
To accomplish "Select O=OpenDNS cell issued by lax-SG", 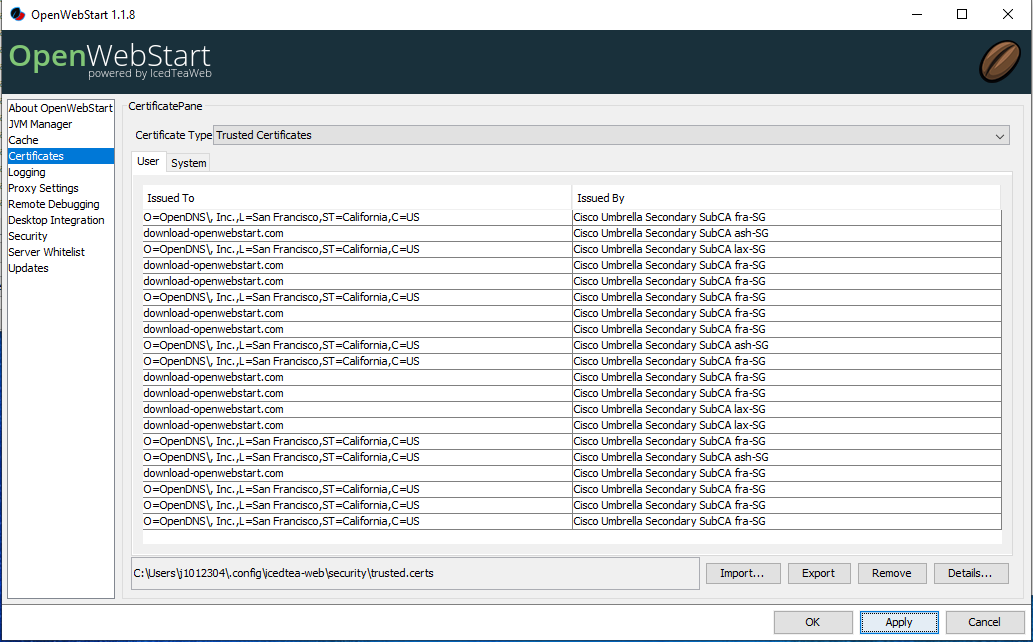I will pyautogui.click(x=357, y=249).
